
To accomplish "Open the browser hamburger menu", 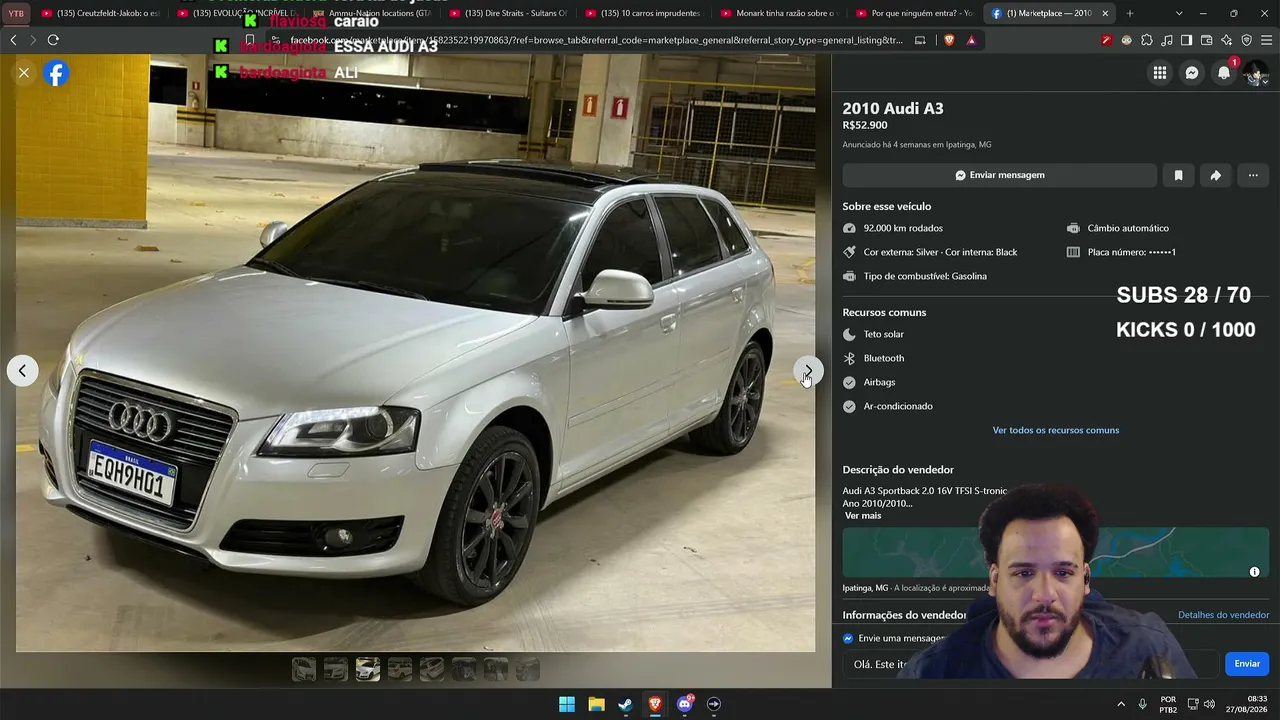I will pyautogui.click(x=1266, y=40).
